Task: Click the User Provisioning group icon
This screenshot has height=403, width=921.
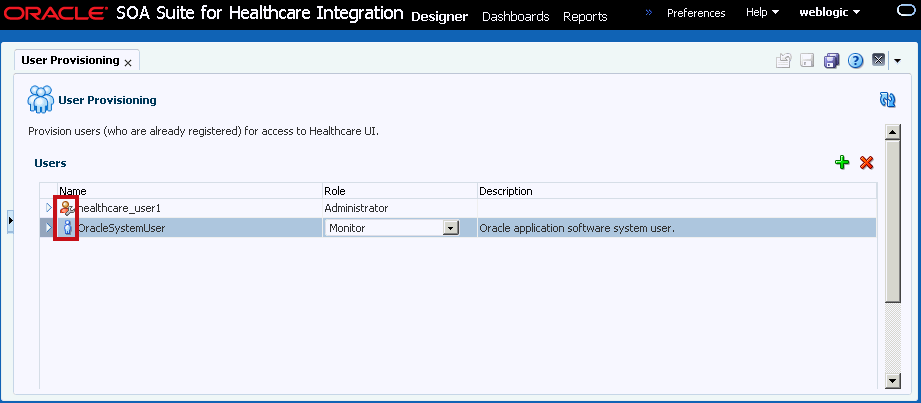Action: click(41, 99)
